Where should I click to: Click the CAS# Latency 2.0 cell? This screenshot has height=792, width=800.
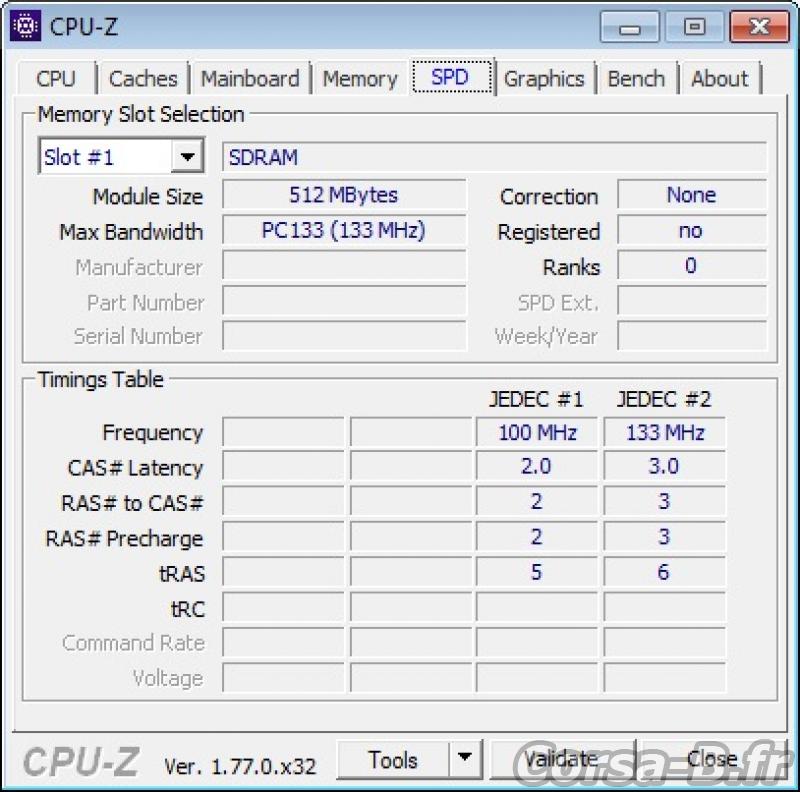pyautogui.click(x=537, y=466)
